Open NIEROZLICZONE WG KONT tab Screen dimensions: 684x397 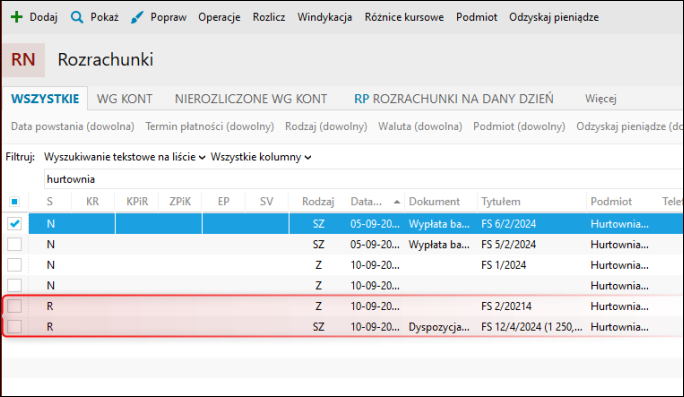(251, 99)
